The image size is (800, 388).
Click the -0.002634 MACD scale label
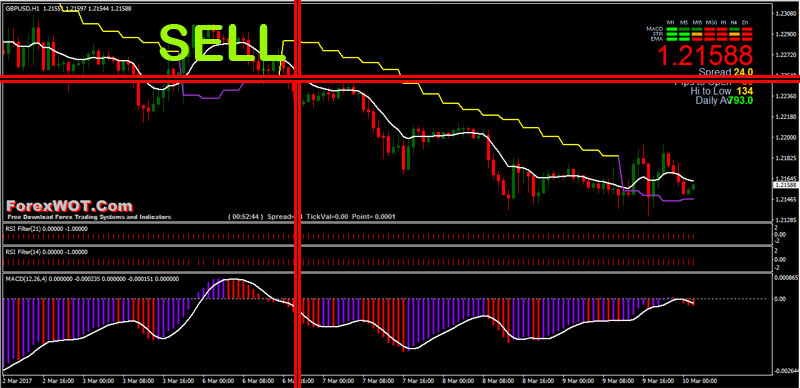pyautogui.click(x=785, y=371)
